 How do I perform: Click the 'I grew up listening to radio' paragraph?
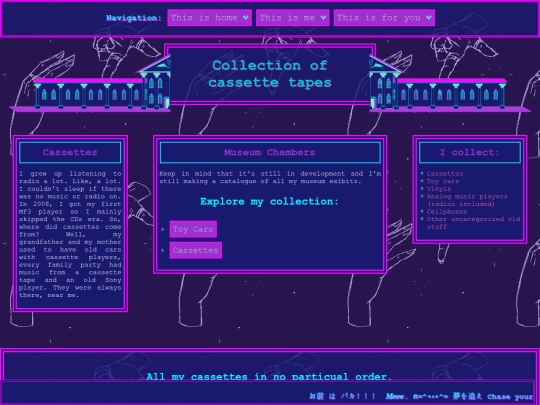pyautogui.click(x=70, y=234)
